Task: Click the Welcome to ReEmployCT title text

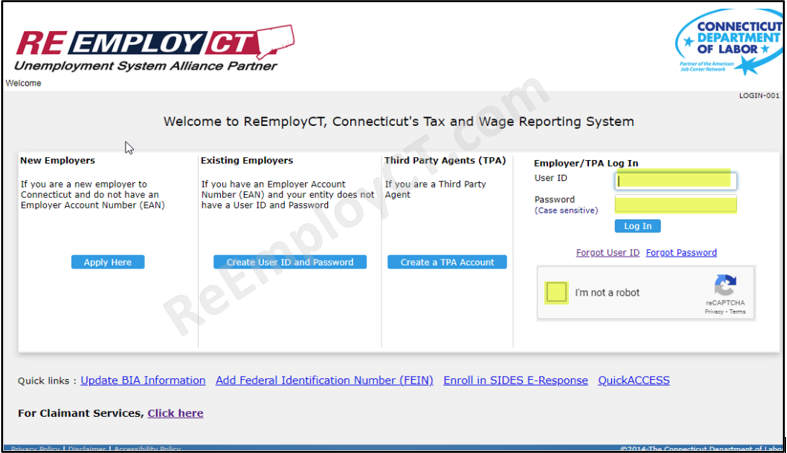Action: 399,121
